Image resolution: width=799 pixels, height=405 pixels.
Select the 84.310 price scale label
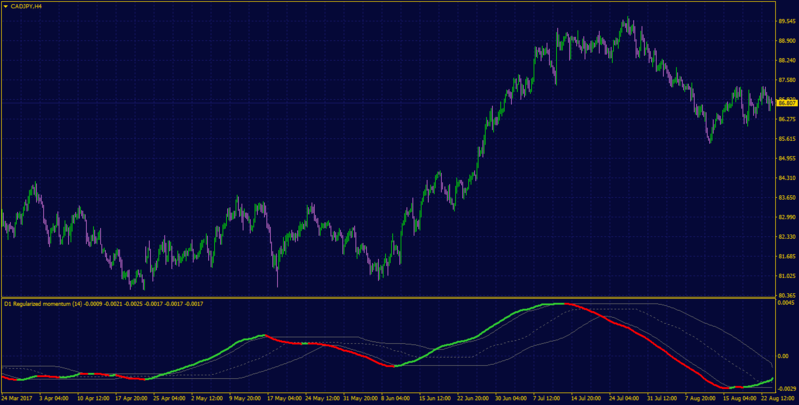click(x=787, y=178)
